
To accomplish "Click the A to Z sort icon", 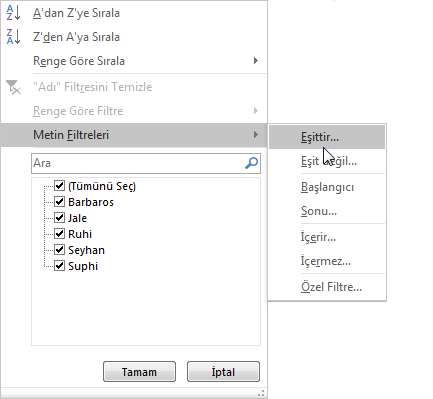I will click(13, 13).
